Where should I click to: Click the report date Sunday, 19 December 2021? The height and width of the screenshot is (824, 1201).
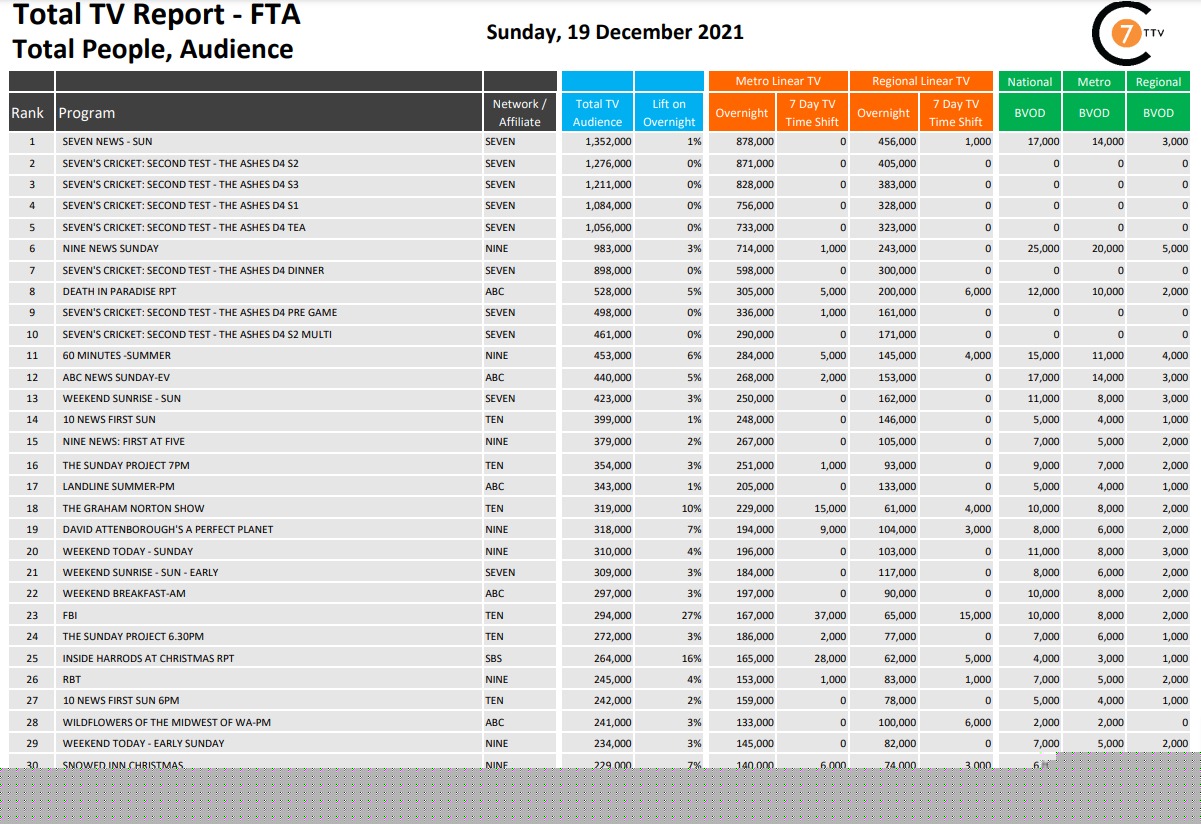click(x=615, y=32)
